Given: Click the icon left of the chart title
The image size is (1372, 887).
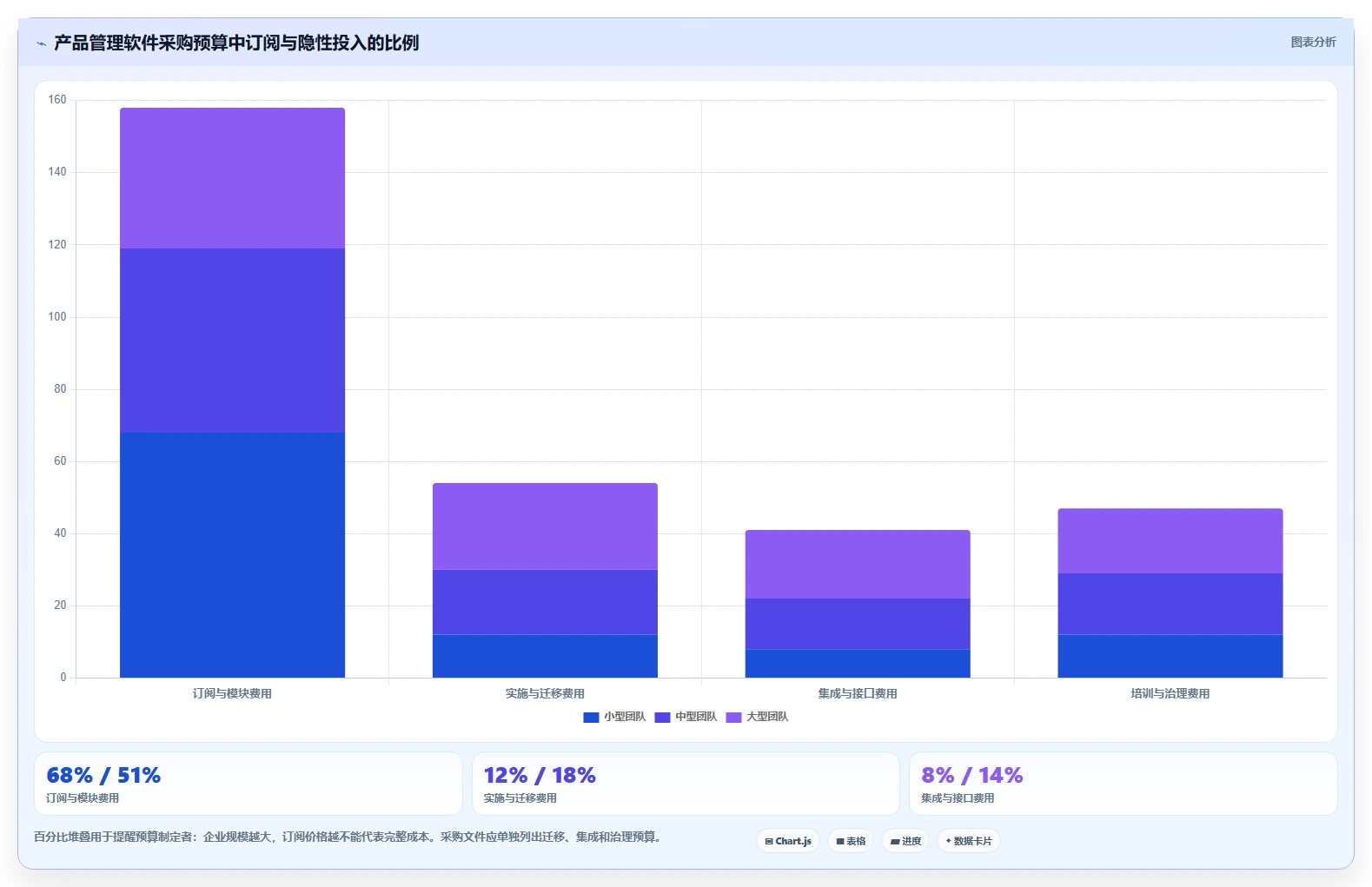Looking at the screenshot, I should (x=41, y=43).
